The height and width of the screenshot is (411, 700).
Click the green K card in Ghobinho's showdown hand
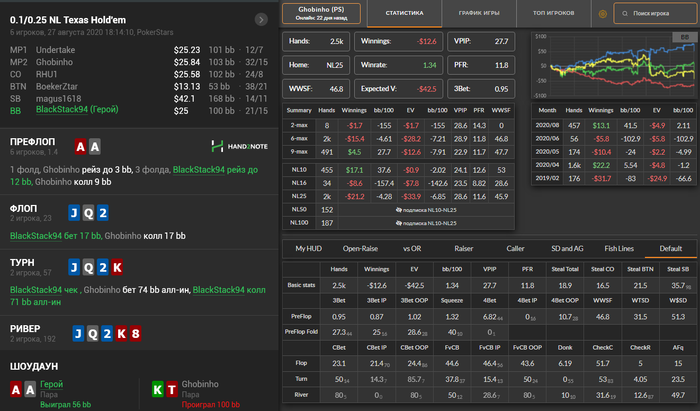click(x=159, y=388)
